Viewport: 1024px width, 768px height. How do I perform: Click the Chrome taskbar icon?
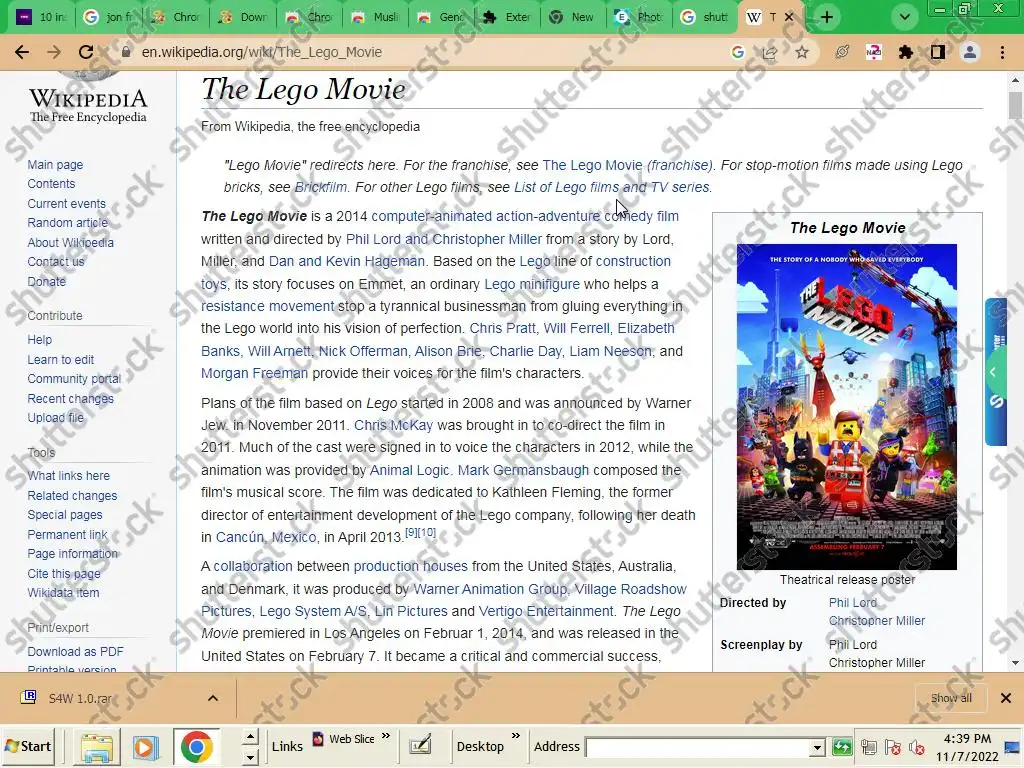pyautogui.click(x=197, y=747)
